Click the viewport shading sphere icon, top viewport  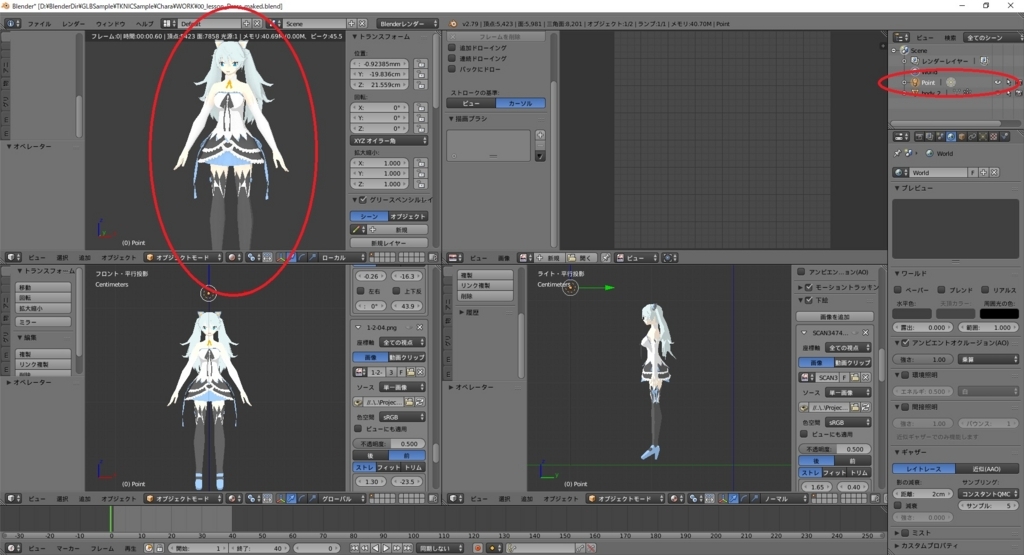pyautogui.click(x=233, y=257)
